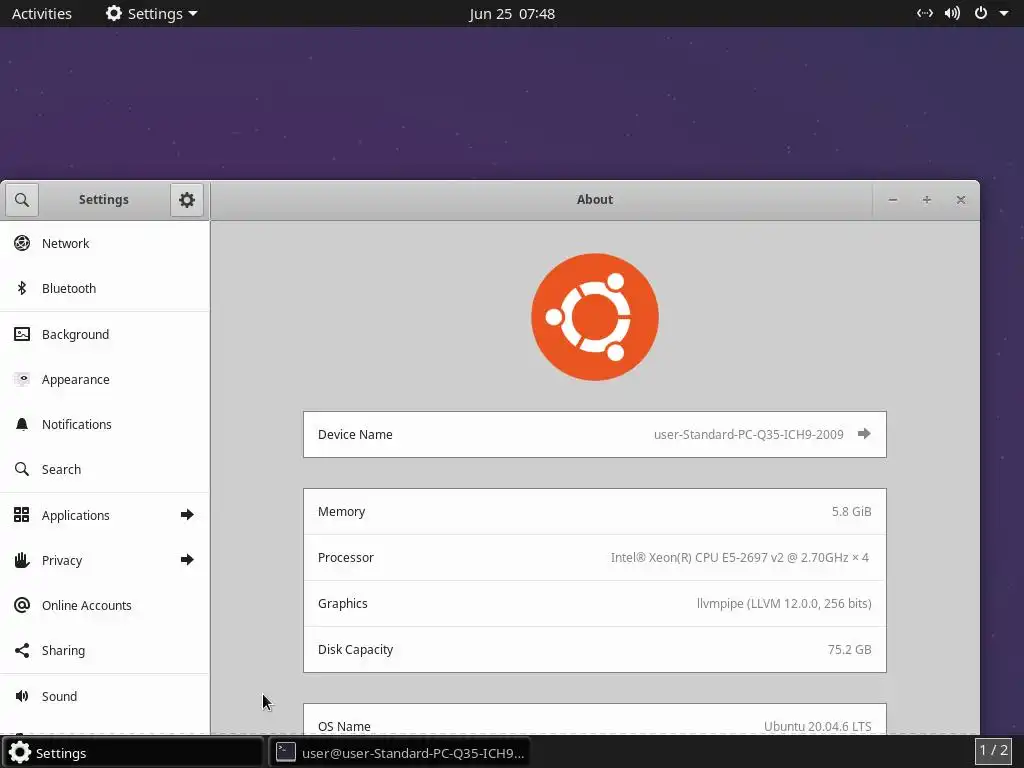
Task: Switch to terminal window in taskbar
Action: [x=399, y=752]
